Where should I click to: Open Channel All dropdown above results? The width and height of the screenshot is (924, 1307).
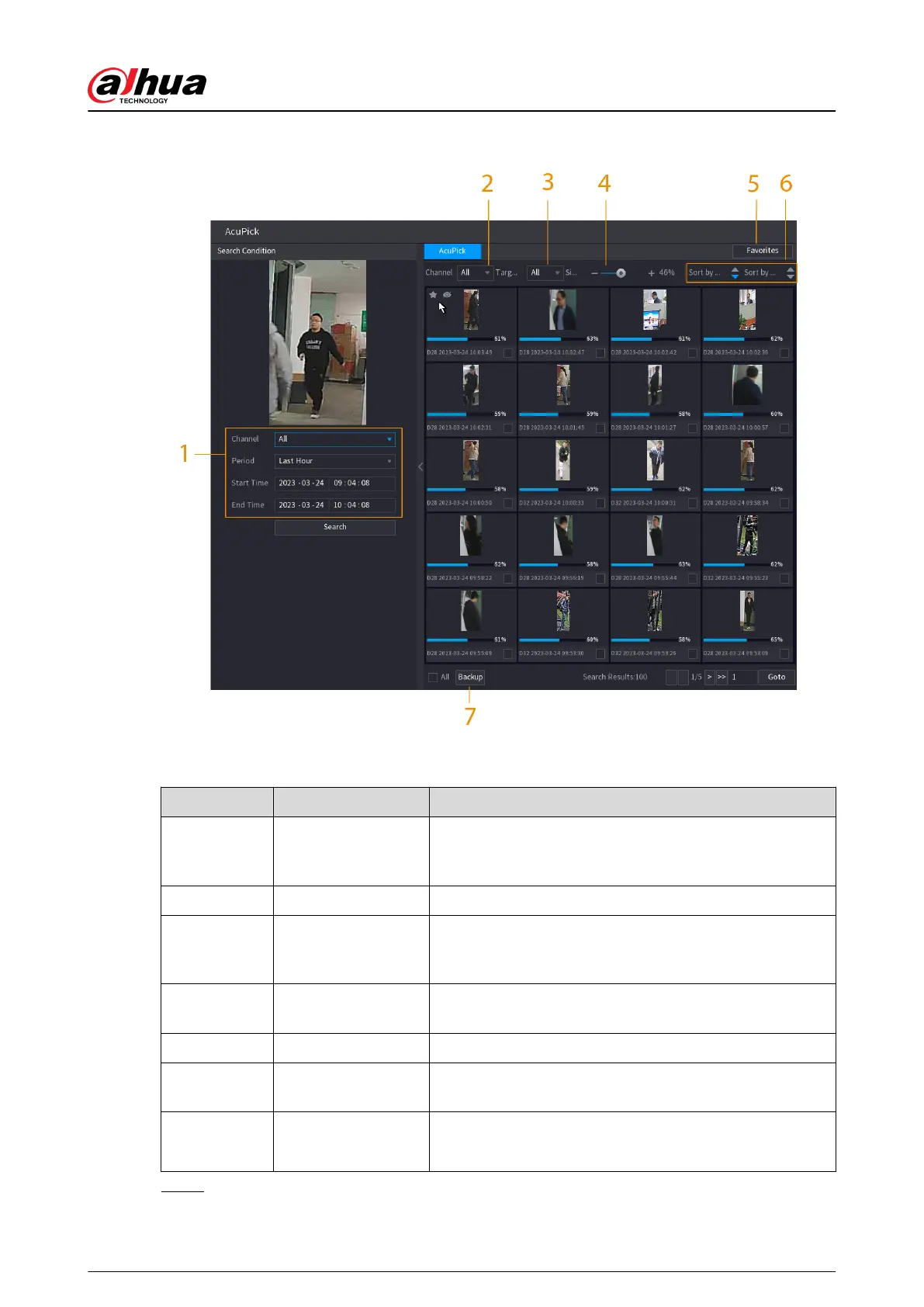[475, 273]
